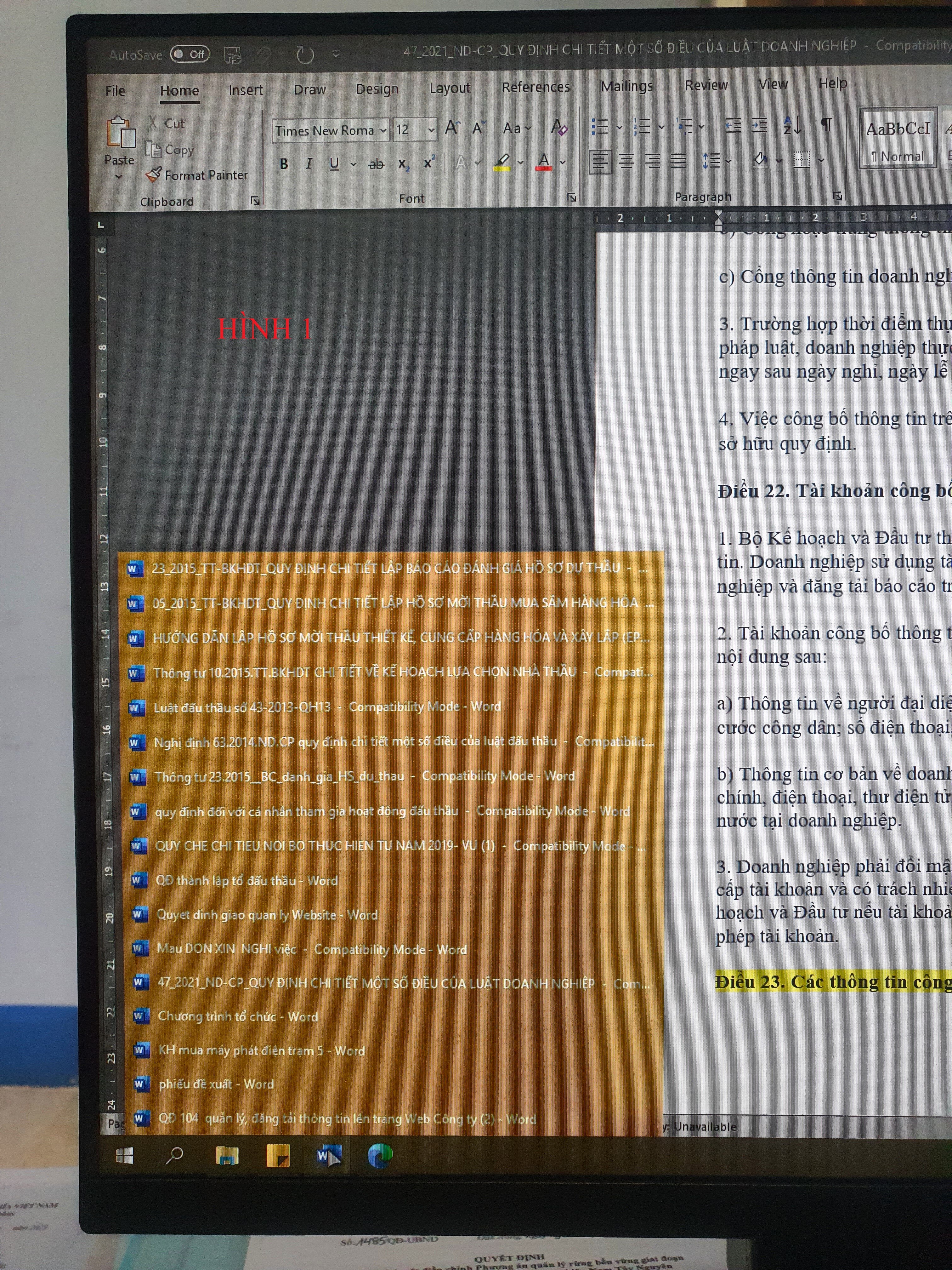
Task: Open the Review tab
Action: pyautogui.click(x=706, y=85)
